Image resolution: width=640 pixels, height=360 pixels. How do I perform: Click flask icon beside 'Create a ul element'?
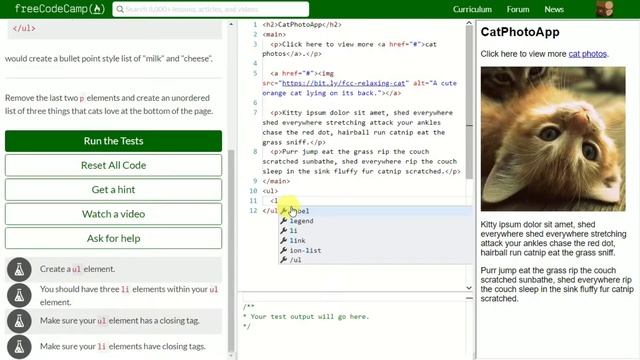19,269
